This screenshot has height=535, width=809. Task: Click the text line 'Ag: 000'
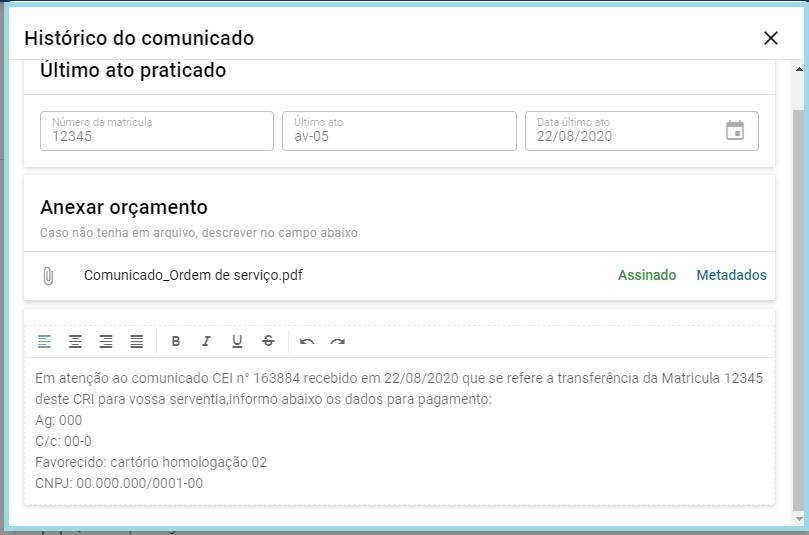(59, 420)
